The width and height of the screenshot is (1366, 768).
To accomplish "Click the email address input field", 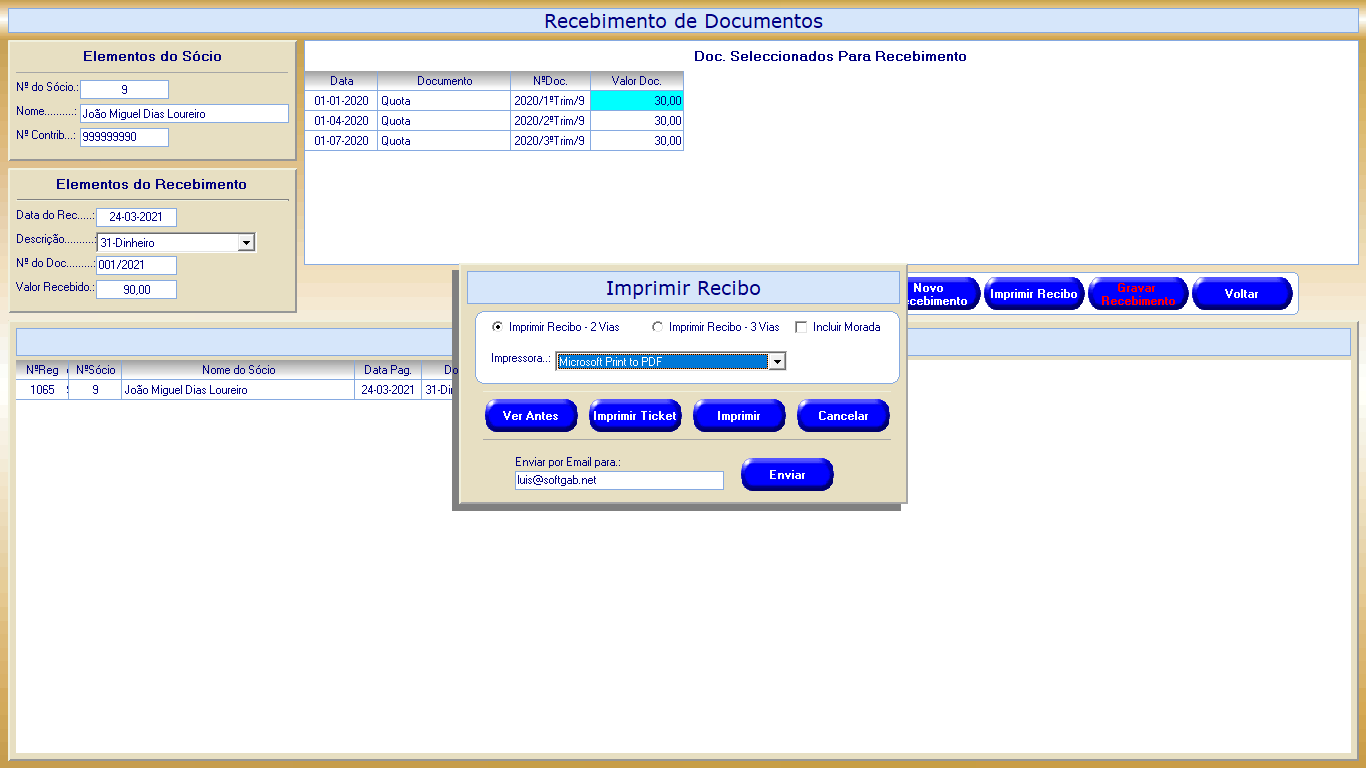I will [x=618, y=480].
